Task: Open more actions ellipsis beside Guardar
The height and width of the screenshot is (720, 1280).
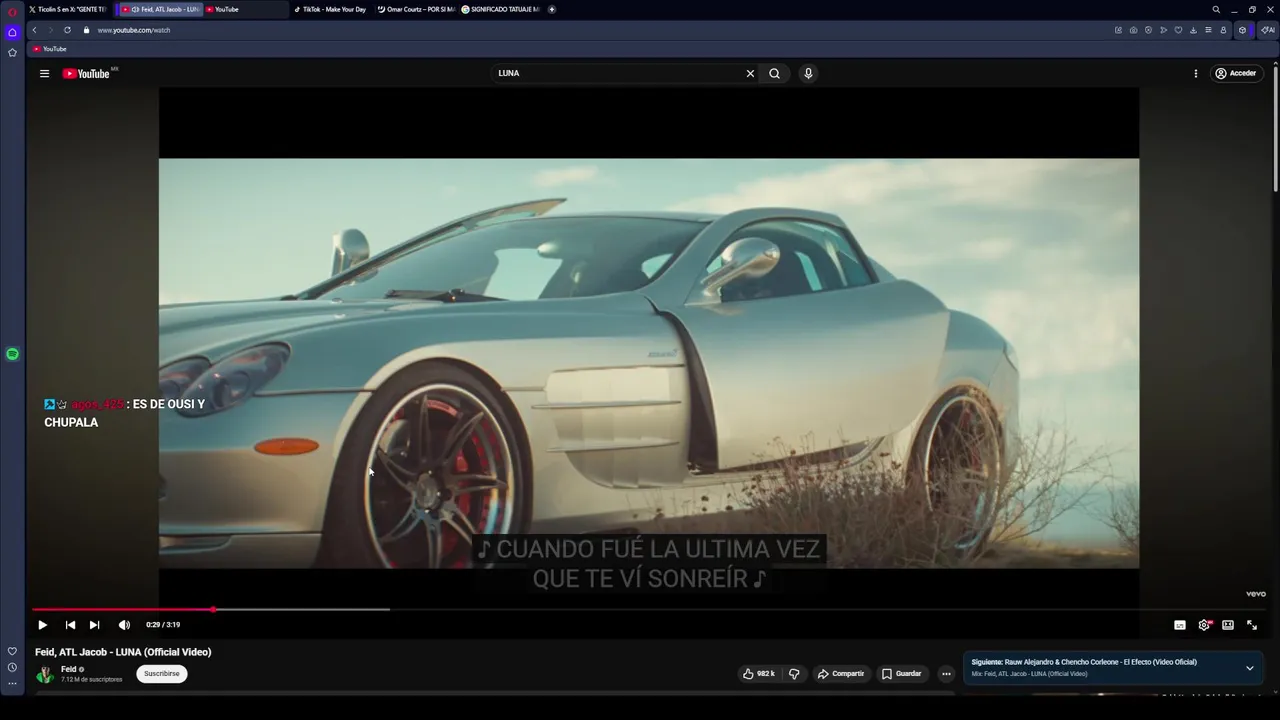Action: coord(946,674)
